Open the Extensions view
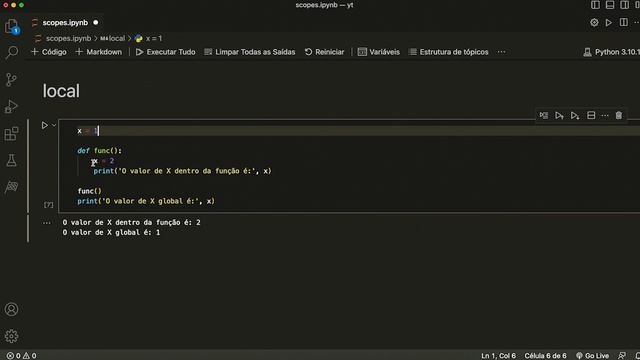The image size is (640, 360). pyautogui.click(x=11, y=133)
